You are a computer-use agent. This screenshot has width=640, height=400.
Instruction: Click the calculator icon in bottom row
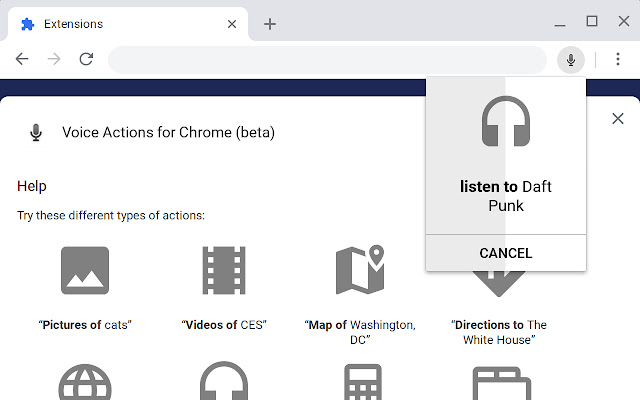pos(360,383)
